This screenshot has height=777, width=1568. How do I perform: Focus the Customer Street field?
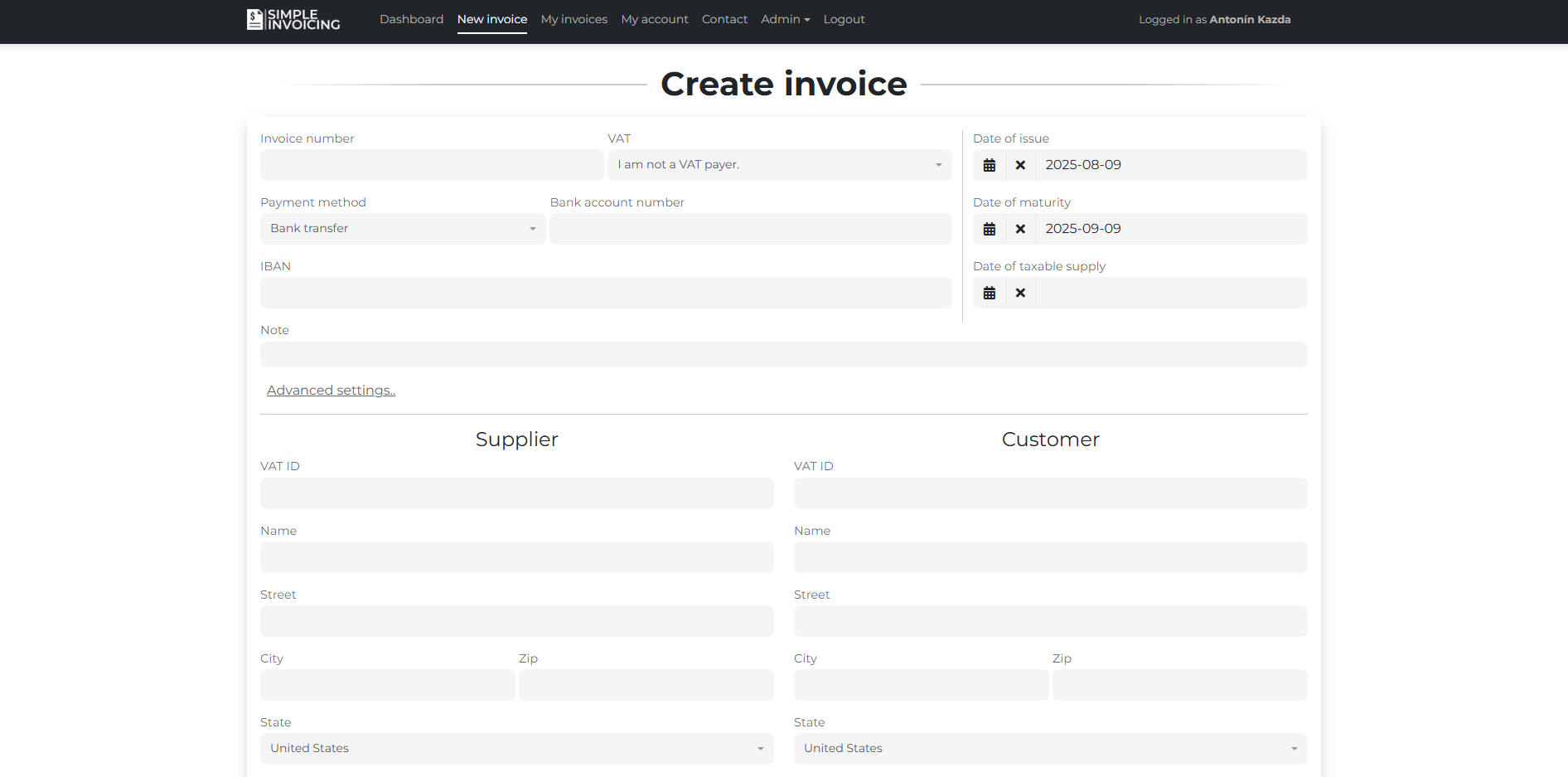click(1051, 621)
